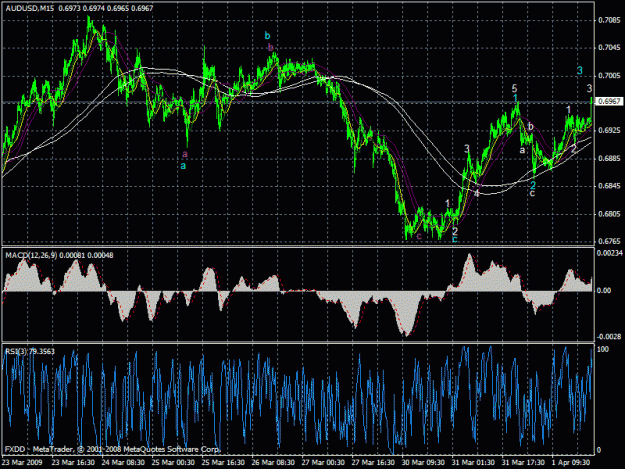Select the current price label 0.6967
The image size is (625, 469).
point(609,102)
